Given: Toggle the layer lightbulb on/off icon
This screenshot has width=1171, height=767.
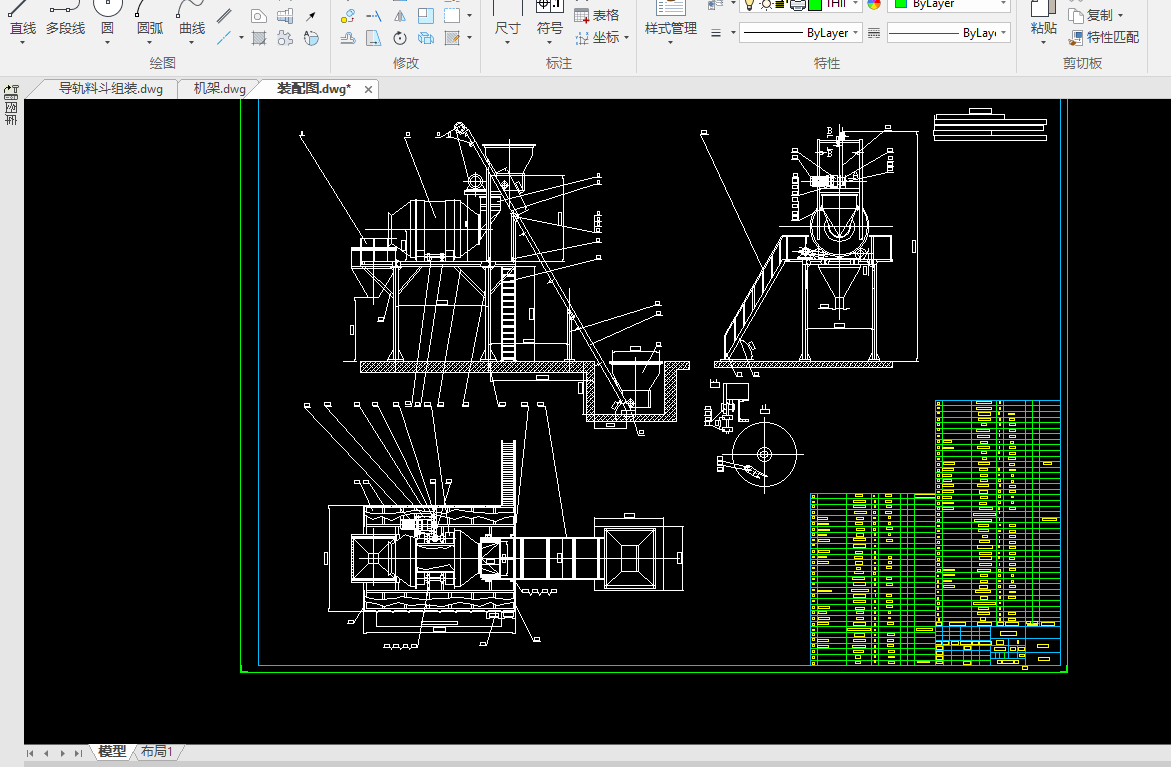Looking at the screenshot, I should pyautogui.click(x=748, y=4).
